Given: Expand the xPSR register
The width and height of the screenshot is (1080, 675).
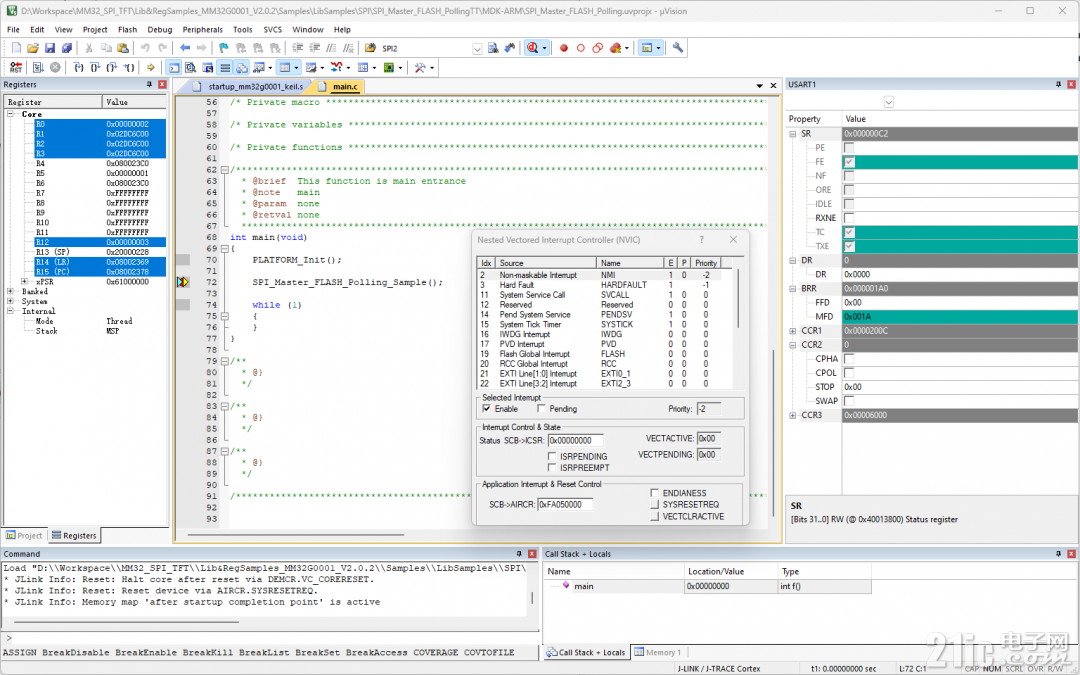Looking at the screenshot, I should tap(24, 282).
